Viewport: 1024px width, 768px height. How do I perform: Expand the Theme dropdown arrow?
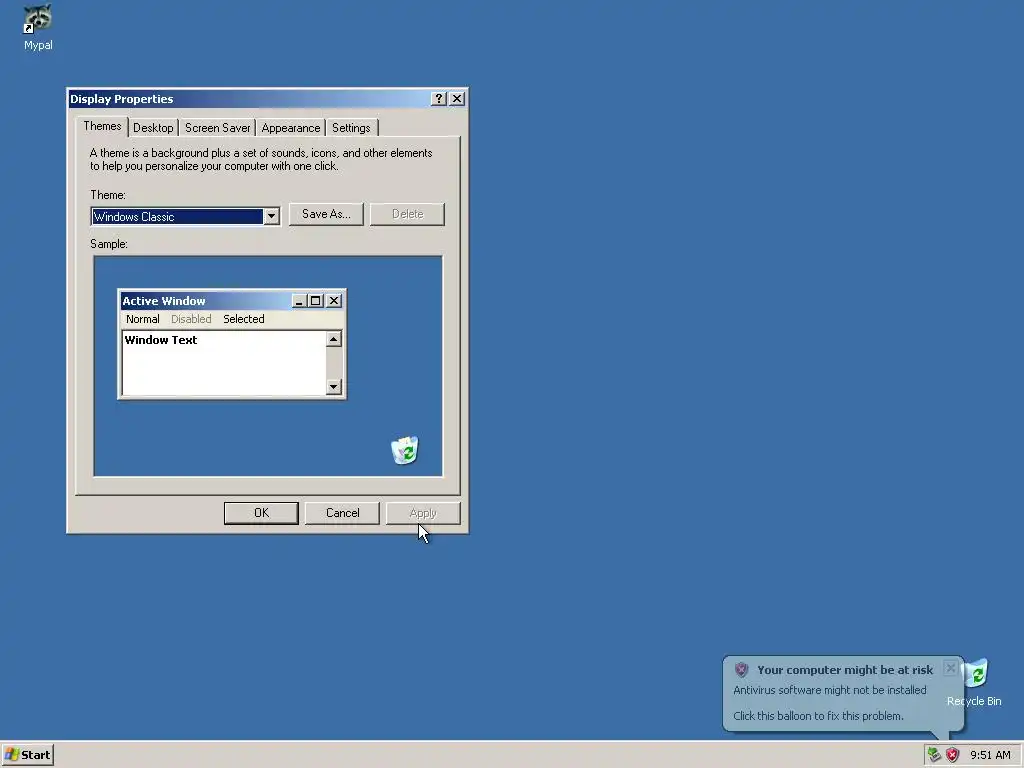(271, 216)
